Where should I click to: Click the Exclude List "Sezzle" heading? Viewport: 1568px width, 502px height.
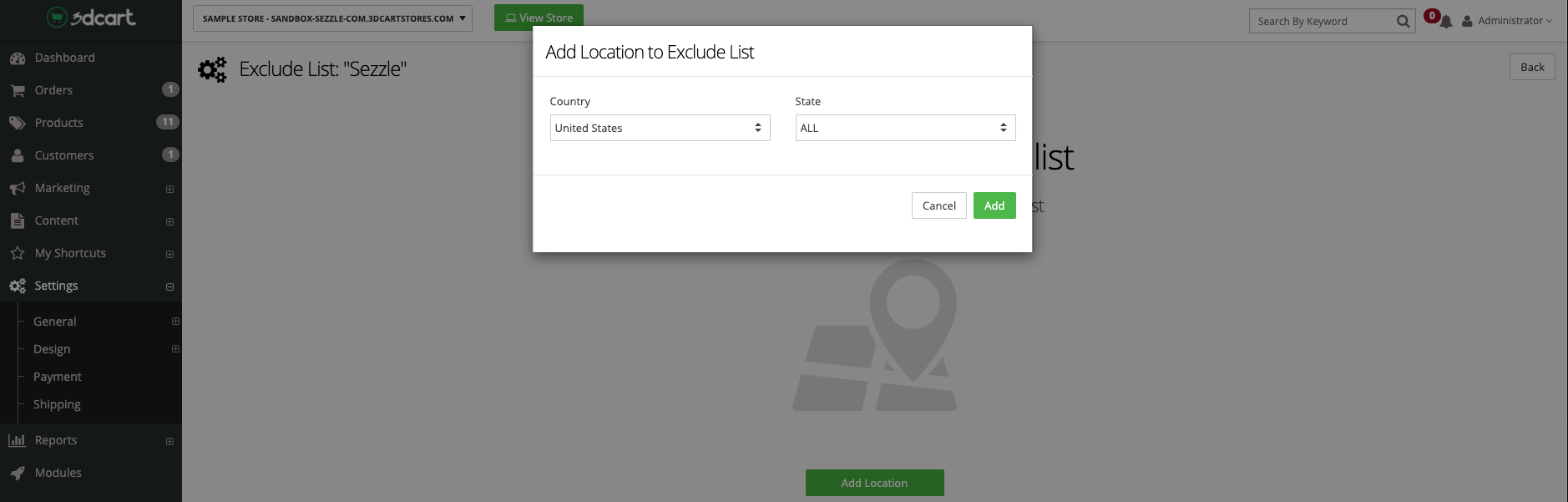(x=323, y=69)
